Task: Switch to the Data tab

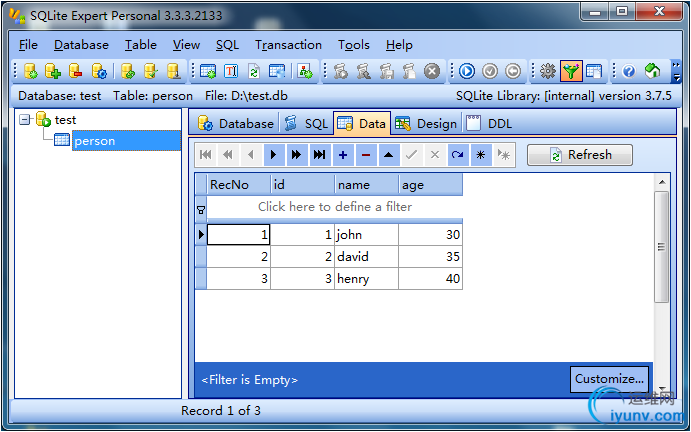Action: point(362,123)
